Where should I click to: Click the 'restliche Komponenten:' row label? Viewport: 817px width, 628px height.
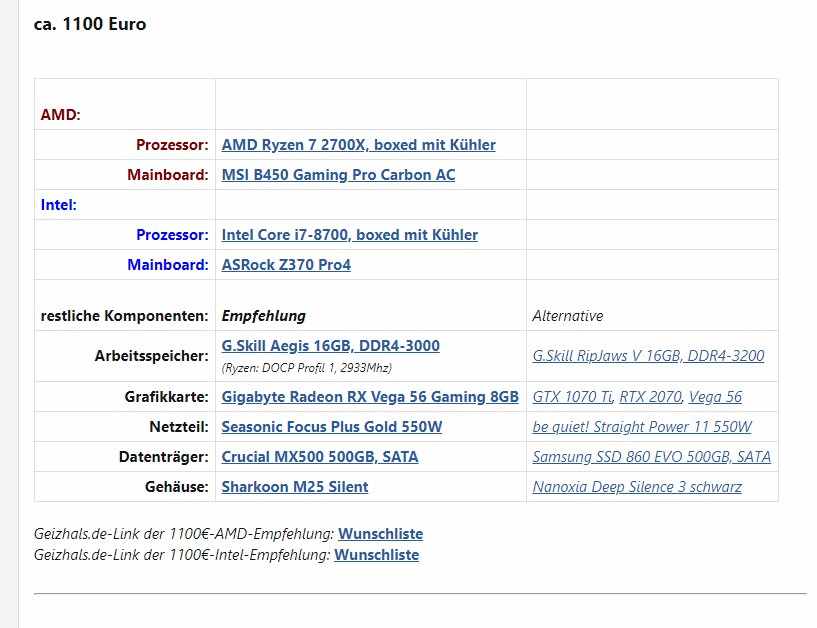click(x=125, y=316)
